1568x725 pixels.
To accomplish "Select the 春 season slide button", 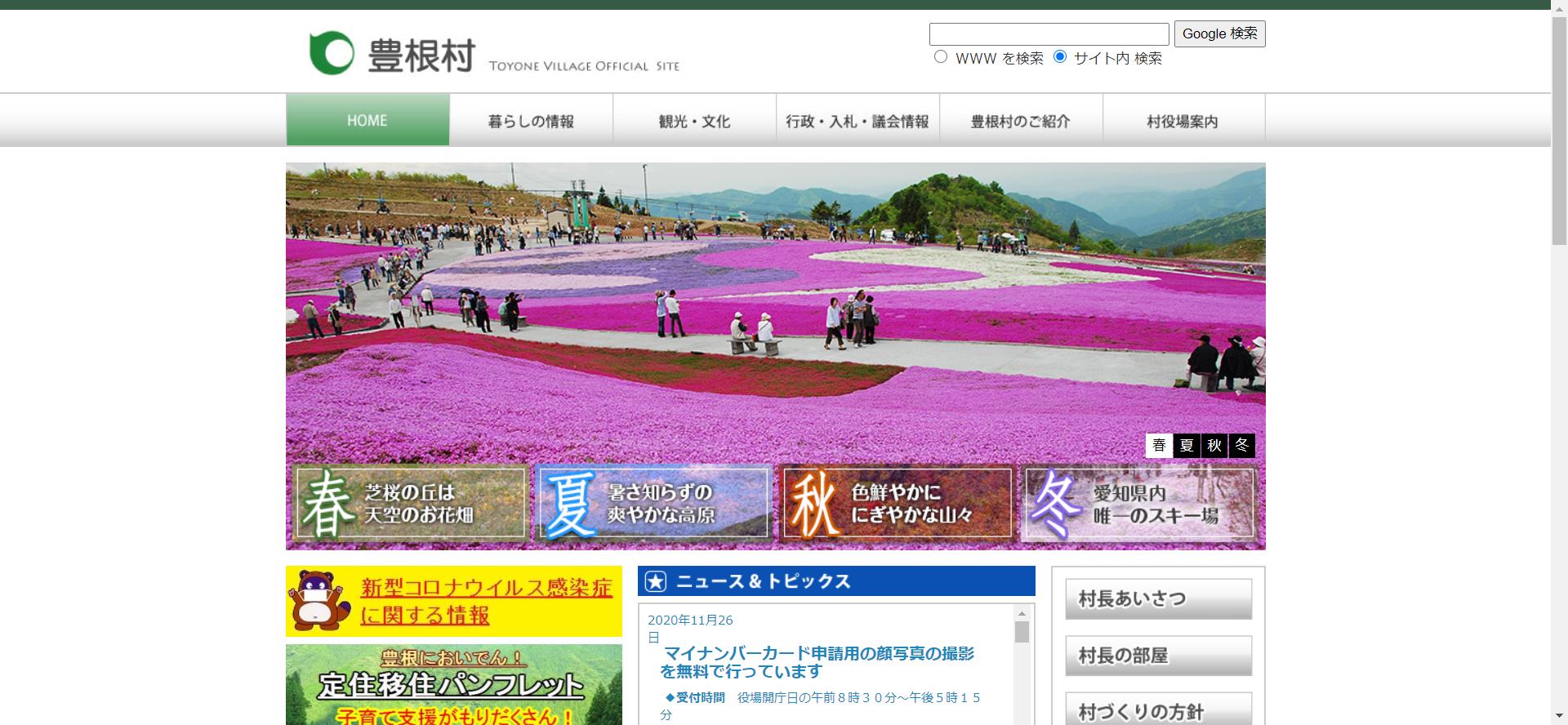I will click(x=1159, y=445).
